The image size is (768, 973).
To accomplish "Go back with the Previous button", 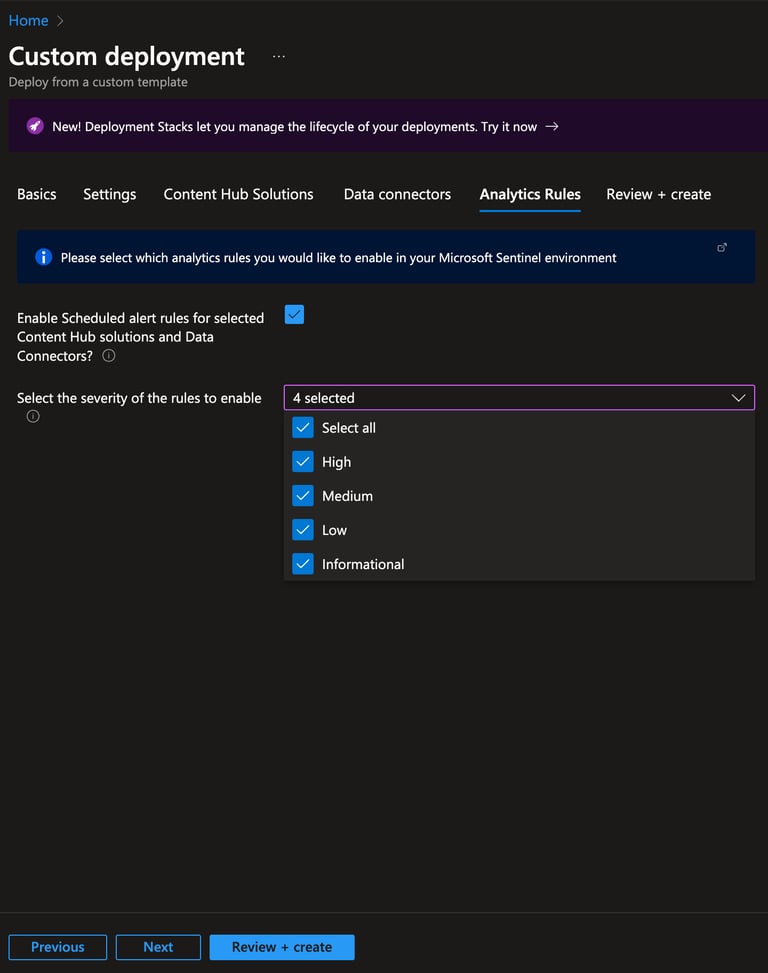I will [58, 947].
